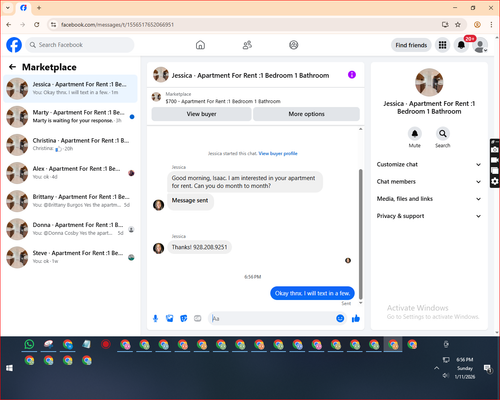
Task: Open View buyer profile link
Action: [x=278, y=153]
